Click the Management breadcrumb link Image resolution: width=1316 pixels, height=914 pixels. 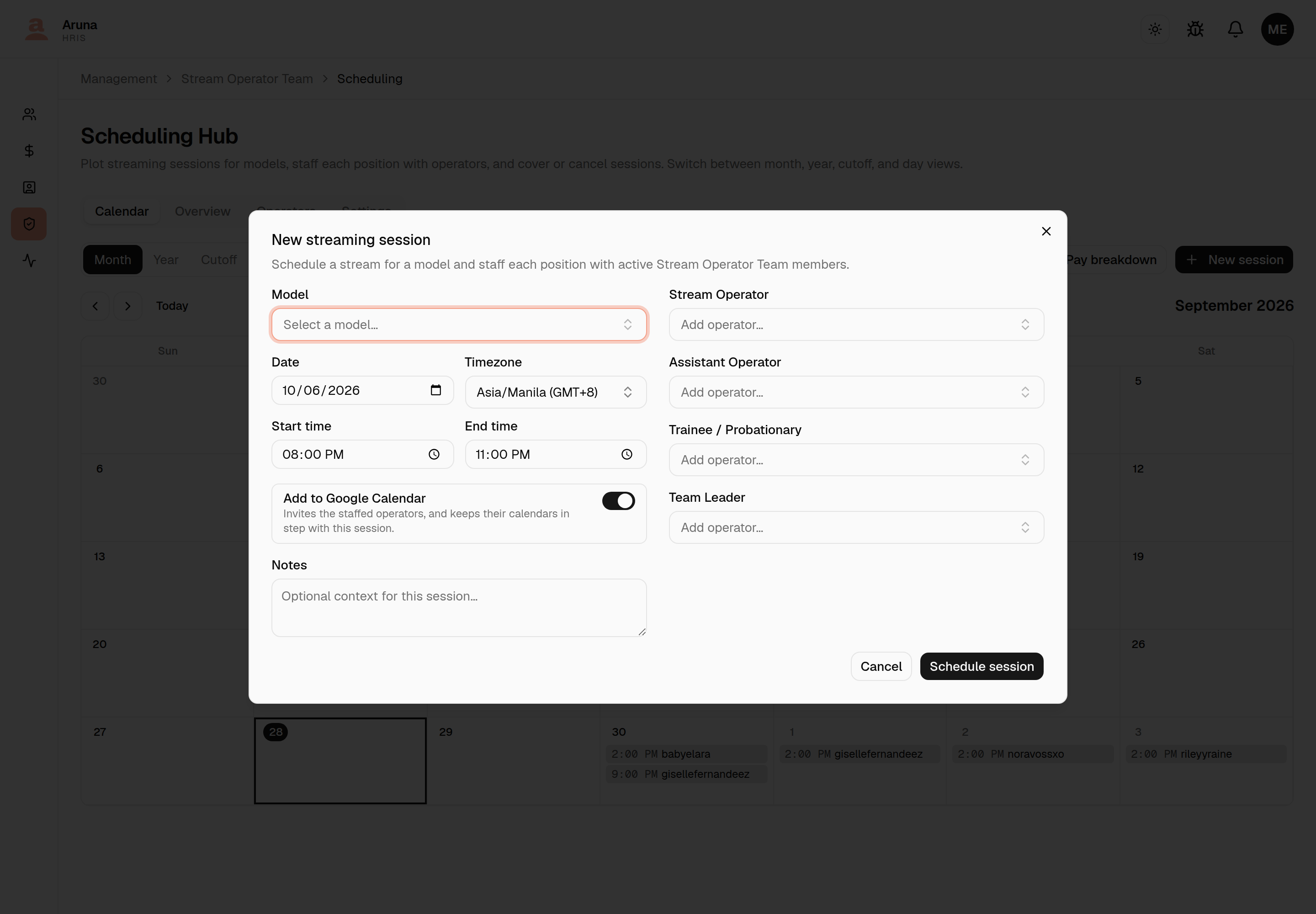(118, 79)
